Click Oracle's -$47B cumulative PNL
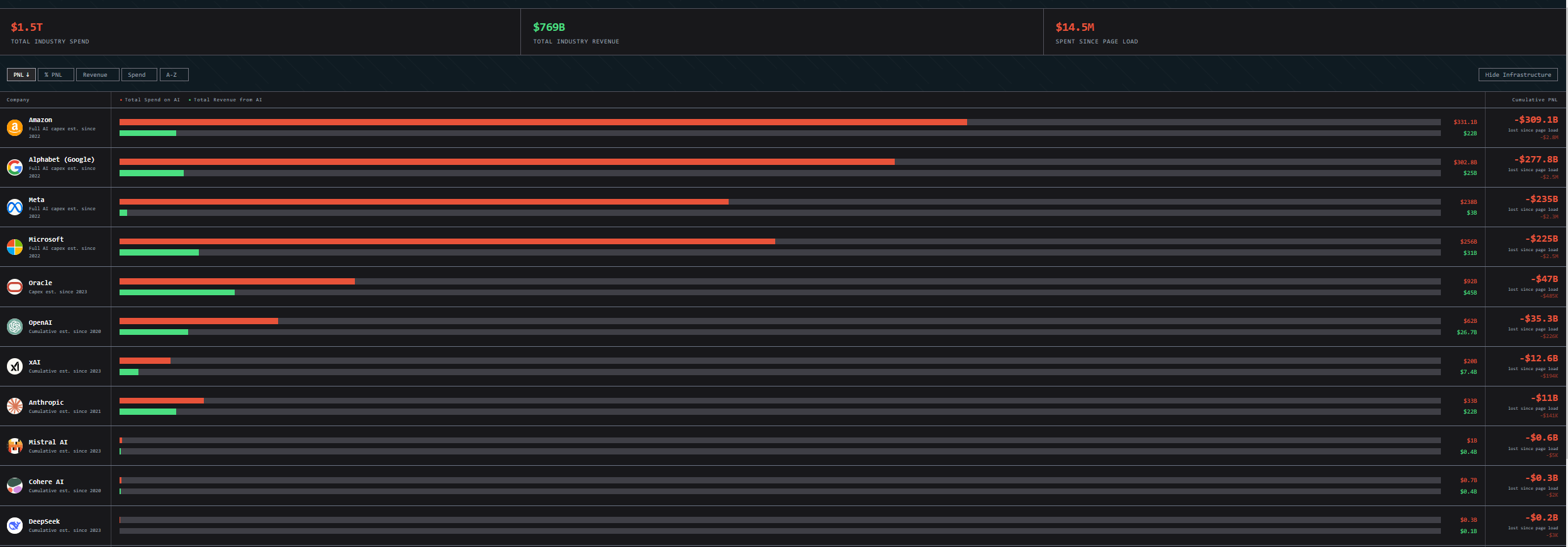Viewport: 1568px width, 547px height. click(x=1545, y=279)
